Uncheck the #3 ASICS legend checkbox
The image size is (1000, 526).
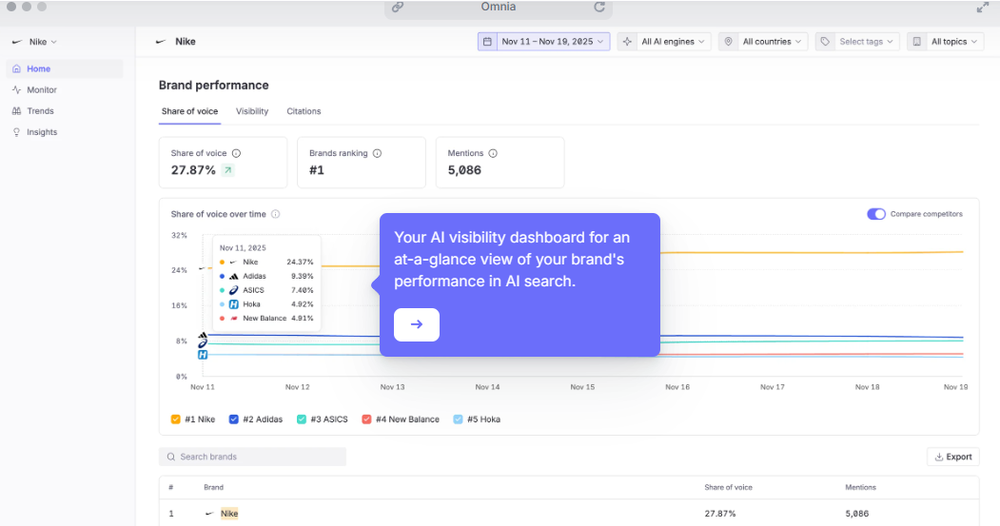pyautogui.click(x=302, y=420)
